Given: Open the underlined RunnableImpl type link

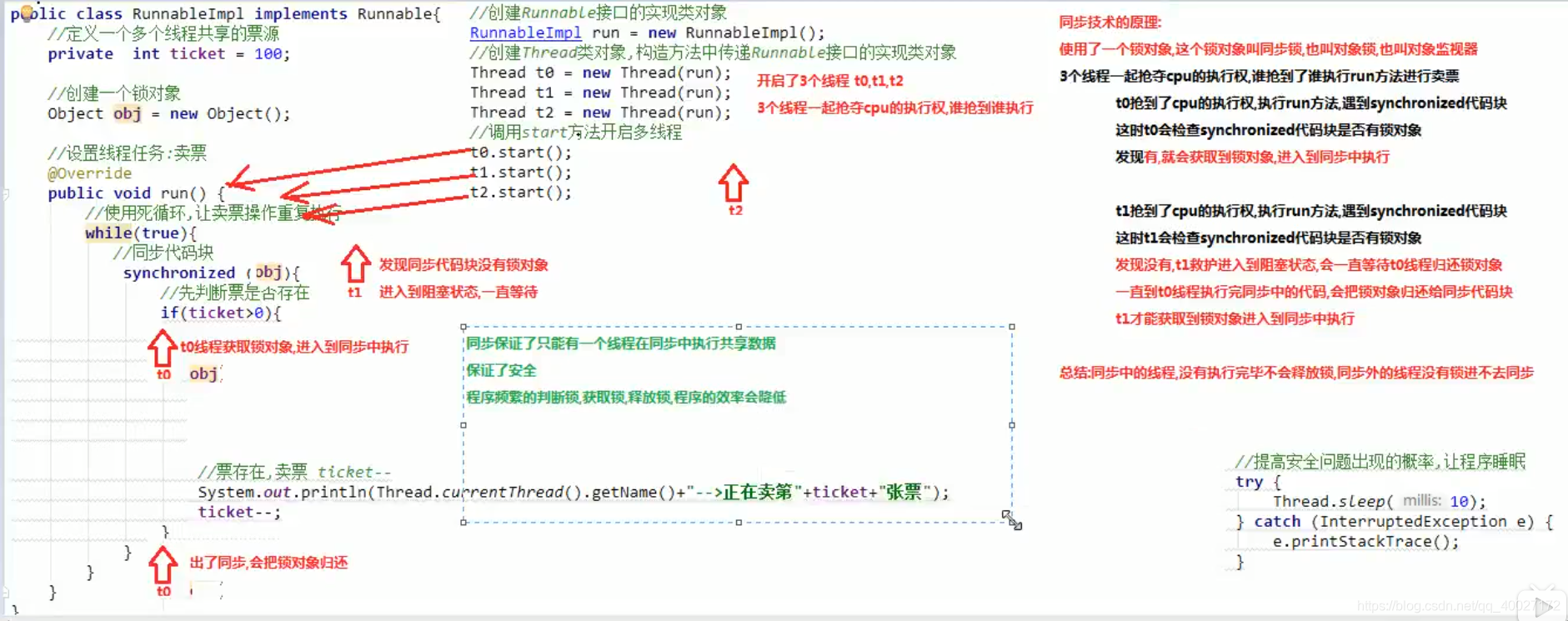Looking at the screenshot, I should point(525,33).
